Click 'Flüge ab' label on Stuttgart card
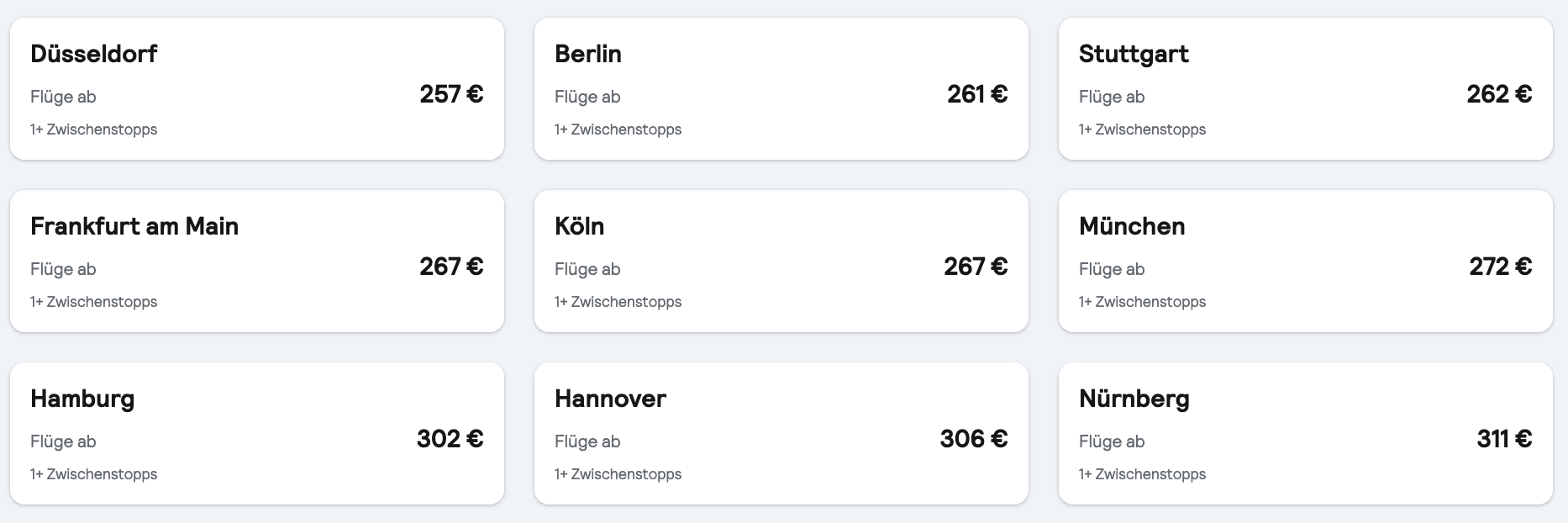 point(1112,97)
